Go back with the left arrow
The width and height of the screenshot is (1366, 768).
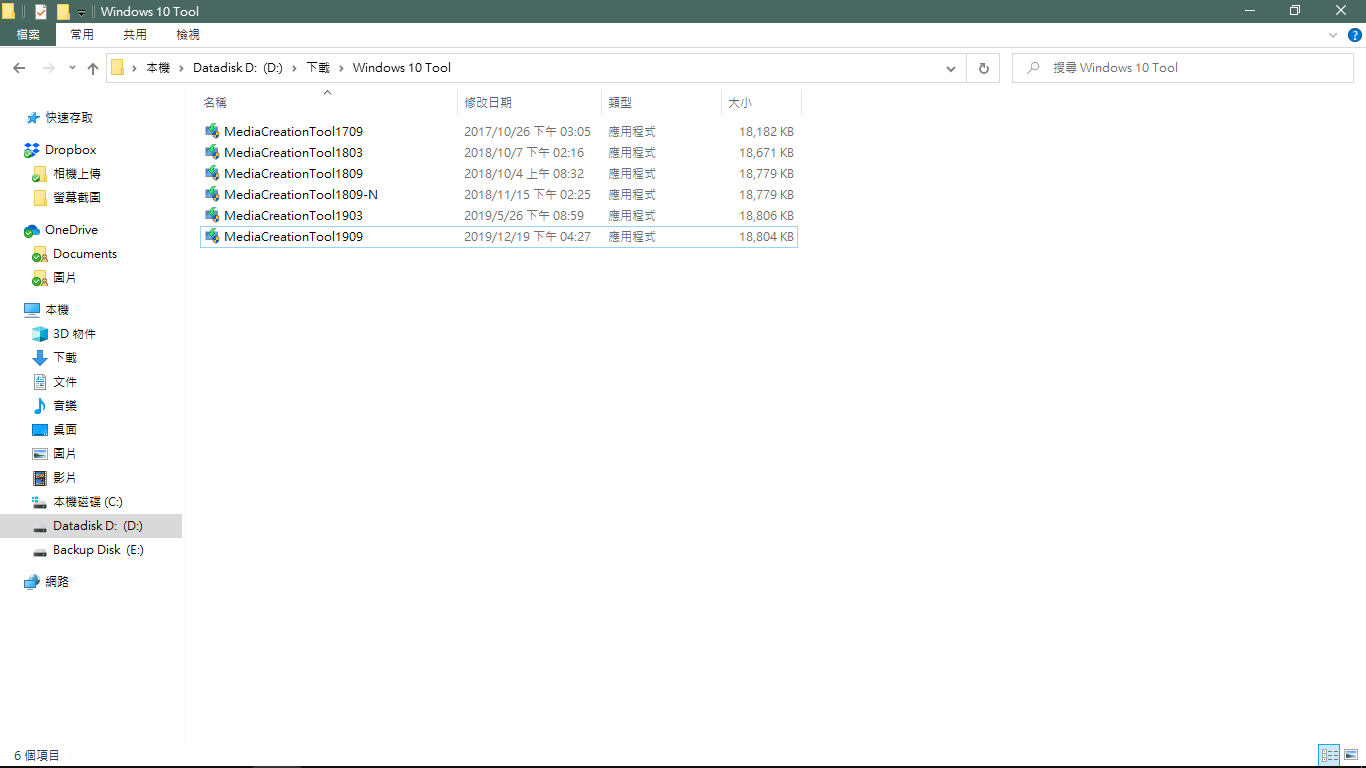[x=19, y=68]
